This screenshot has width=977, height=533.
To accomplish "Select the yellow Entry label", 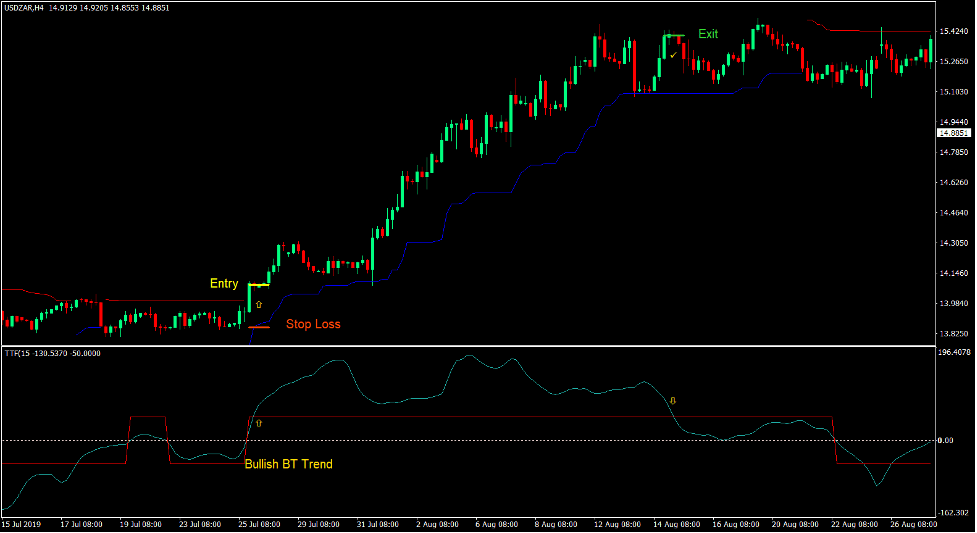I will click(224, 284).
